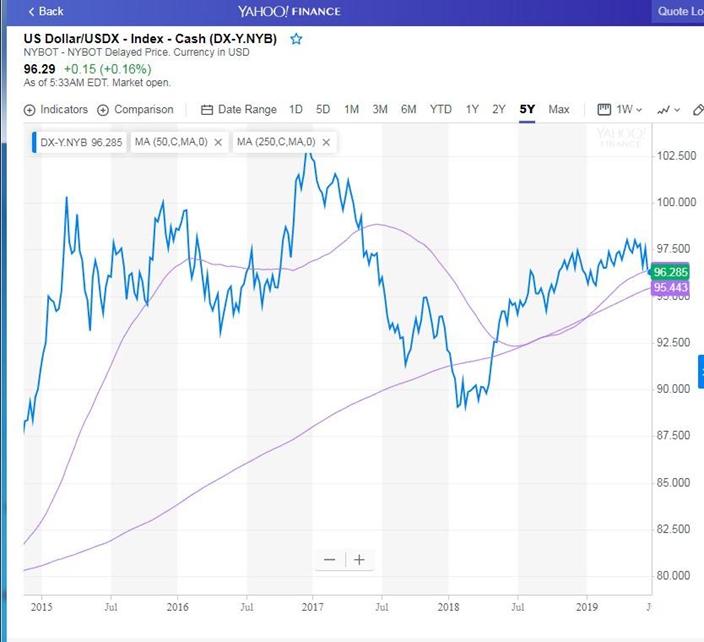Select the Max time range
This screenshot has width=704, height=642.
point(559,110)
